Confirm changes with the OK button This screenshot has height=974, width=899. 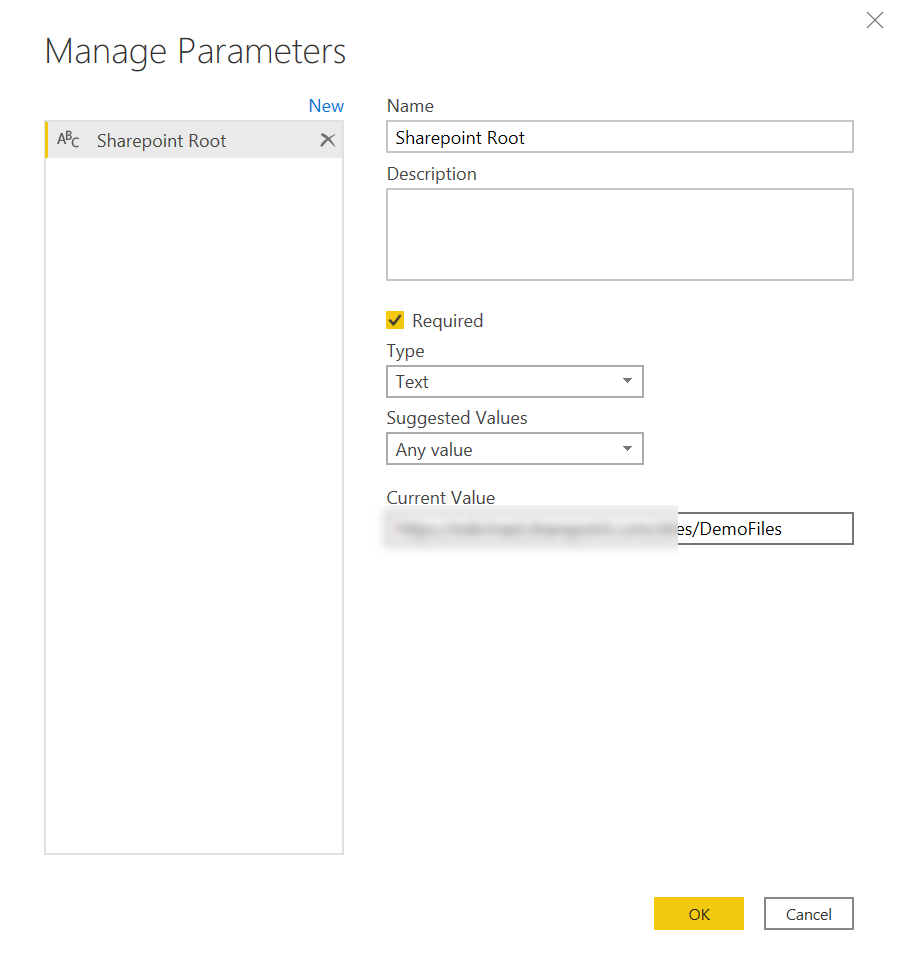point(698,914)
